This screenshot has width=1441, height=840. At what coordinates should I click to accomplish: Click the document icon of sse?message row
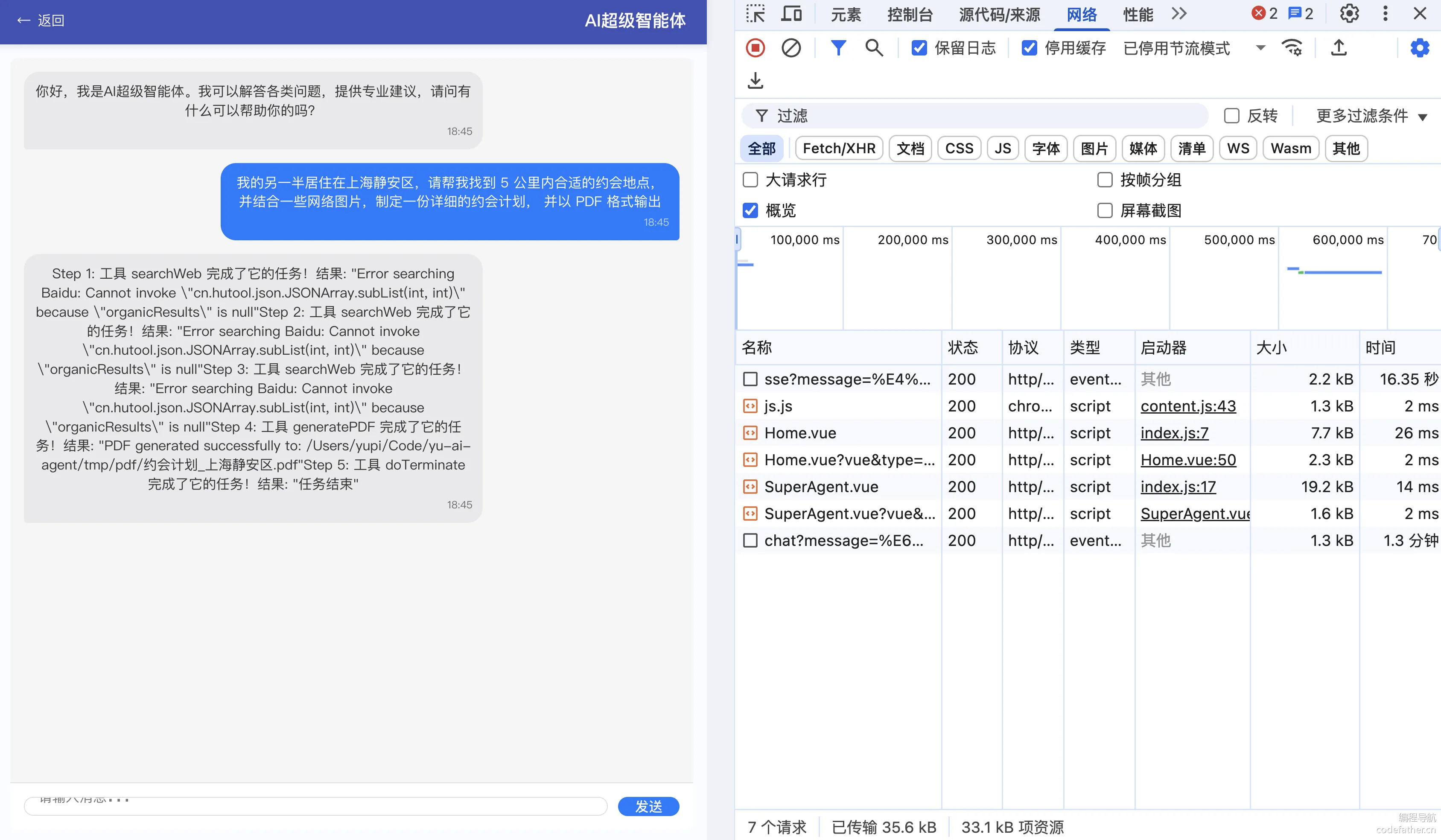point(750,379)
